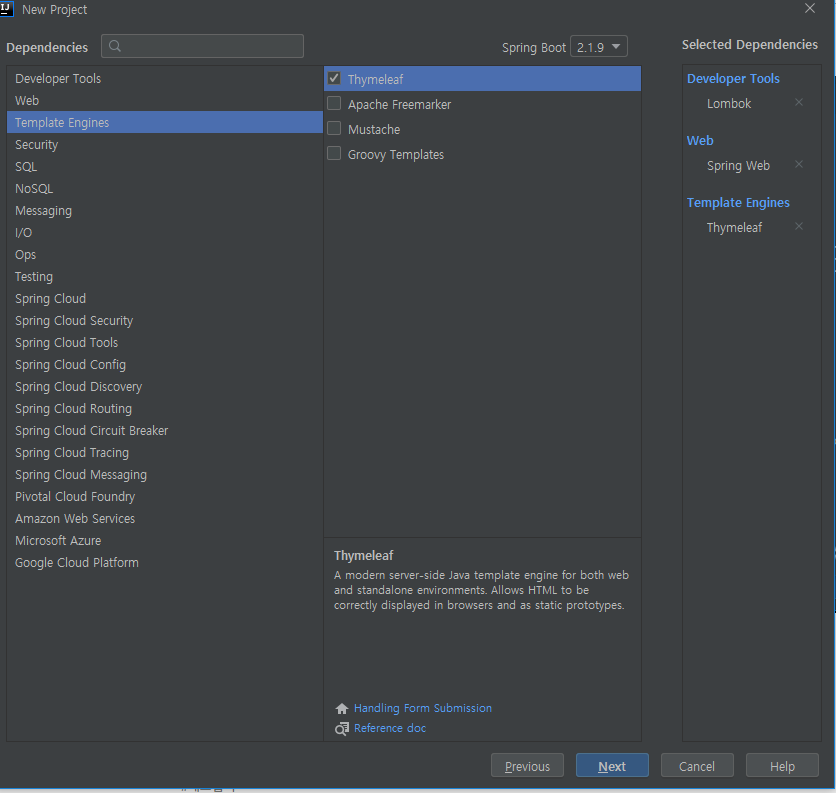
Task: Select the Testing category
Action: 165,276
